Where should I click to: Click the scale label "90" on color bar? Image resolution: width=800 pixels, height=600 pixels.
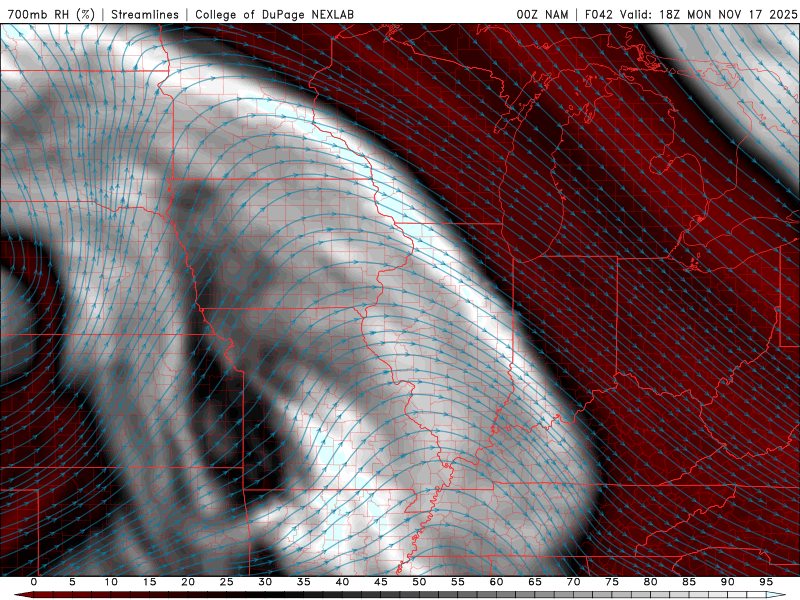point(727,582)
